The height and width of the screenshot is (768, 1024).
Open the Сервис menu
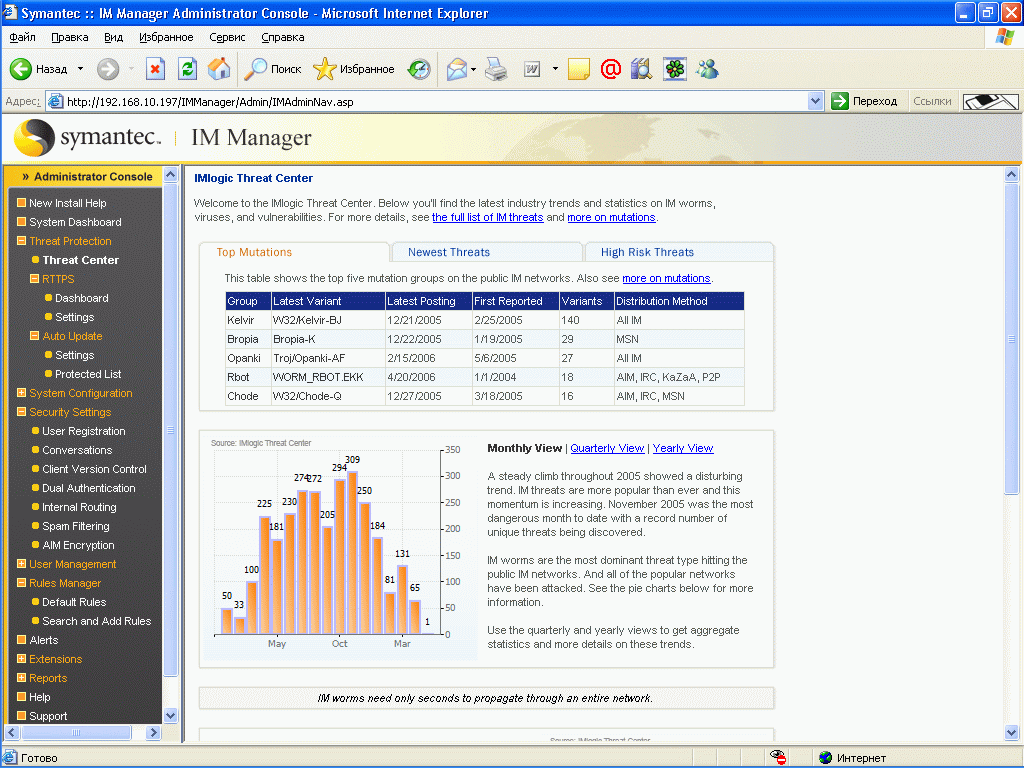point(227,37)
